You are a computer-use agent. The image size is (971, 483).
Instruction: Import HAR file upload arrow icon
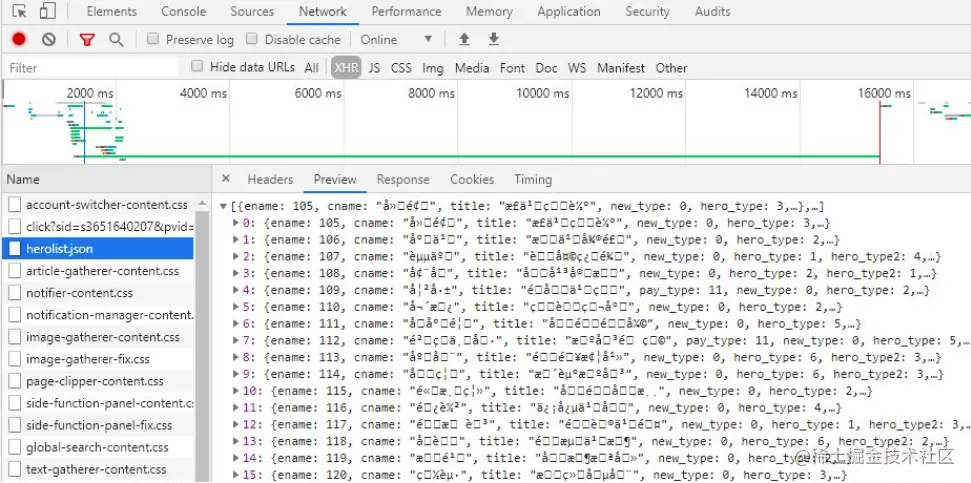[x=464, y=40]
